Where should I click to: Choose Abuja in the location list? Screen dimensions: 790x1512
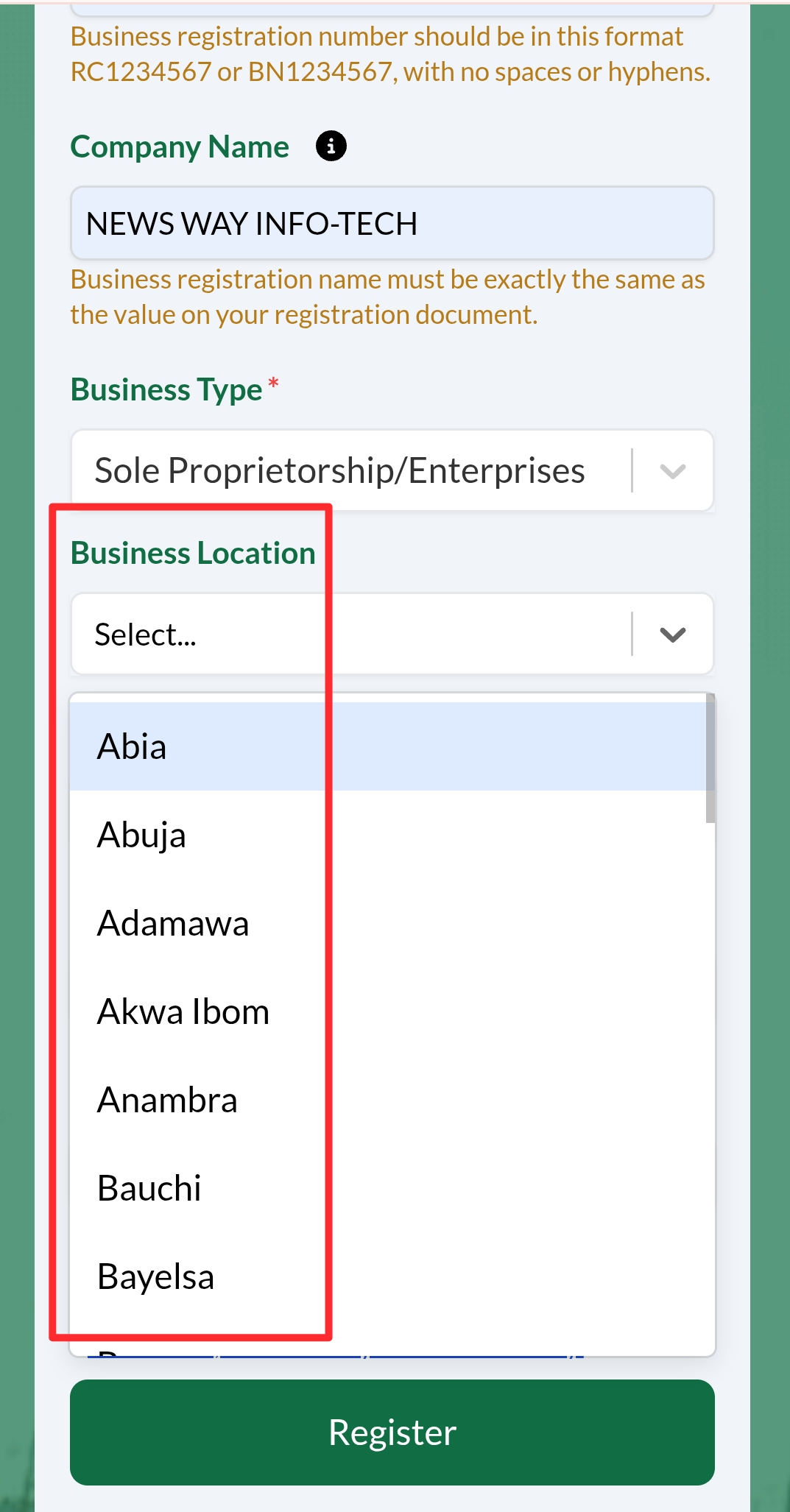[141, 835]
